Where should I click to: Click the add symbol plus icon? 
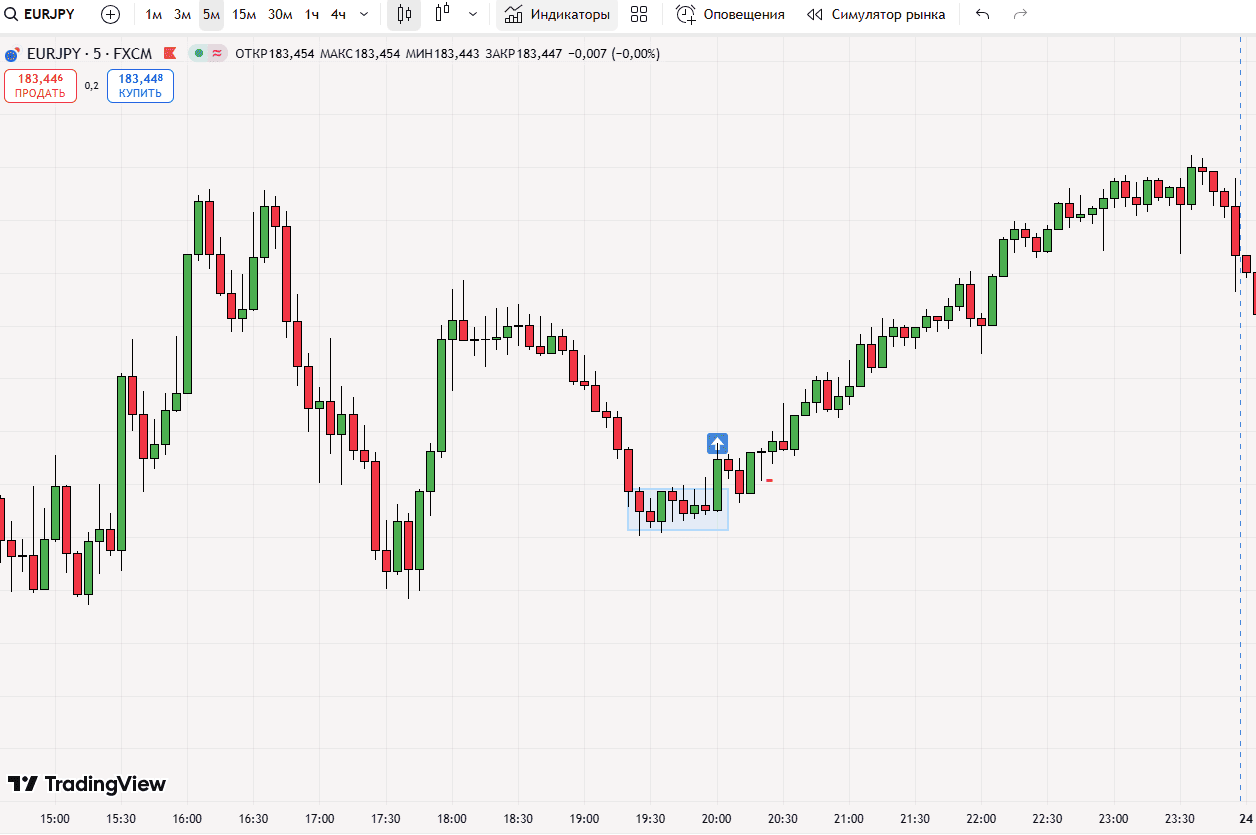click(x=111, y=14)
